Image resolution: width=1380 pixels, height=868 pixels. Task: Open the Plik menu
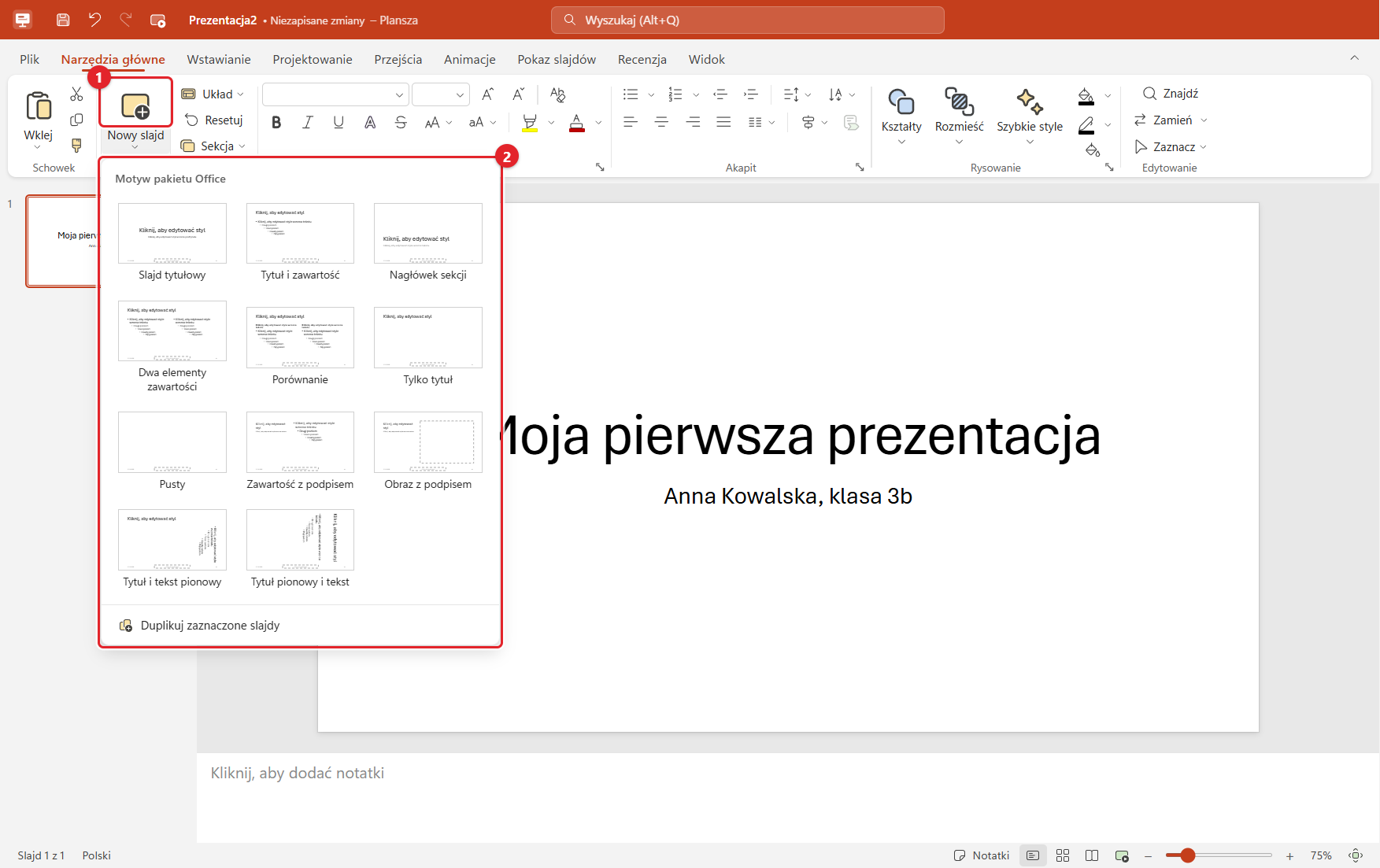point(30,60)
